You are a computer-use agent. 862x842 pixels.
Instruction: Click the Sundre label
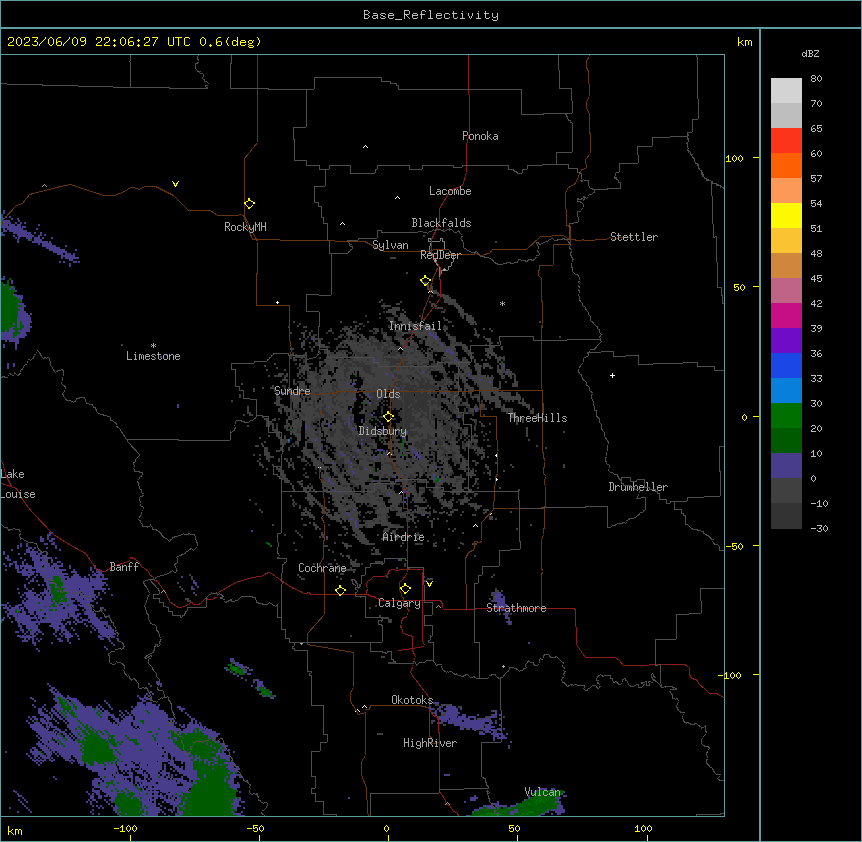tap(292, 391)
